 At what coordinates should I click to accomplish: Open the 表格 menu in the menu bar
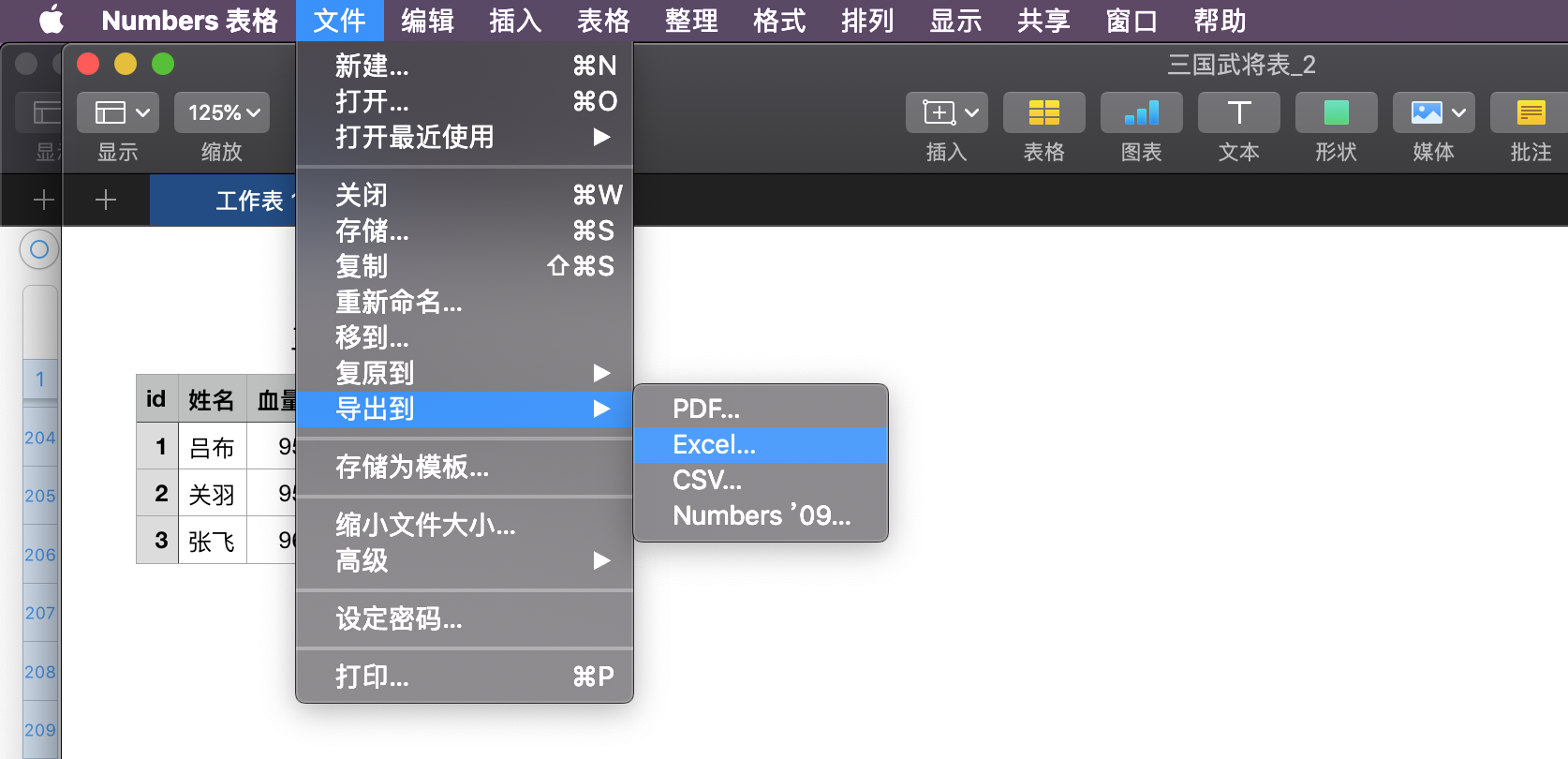(x=603, y=21)
